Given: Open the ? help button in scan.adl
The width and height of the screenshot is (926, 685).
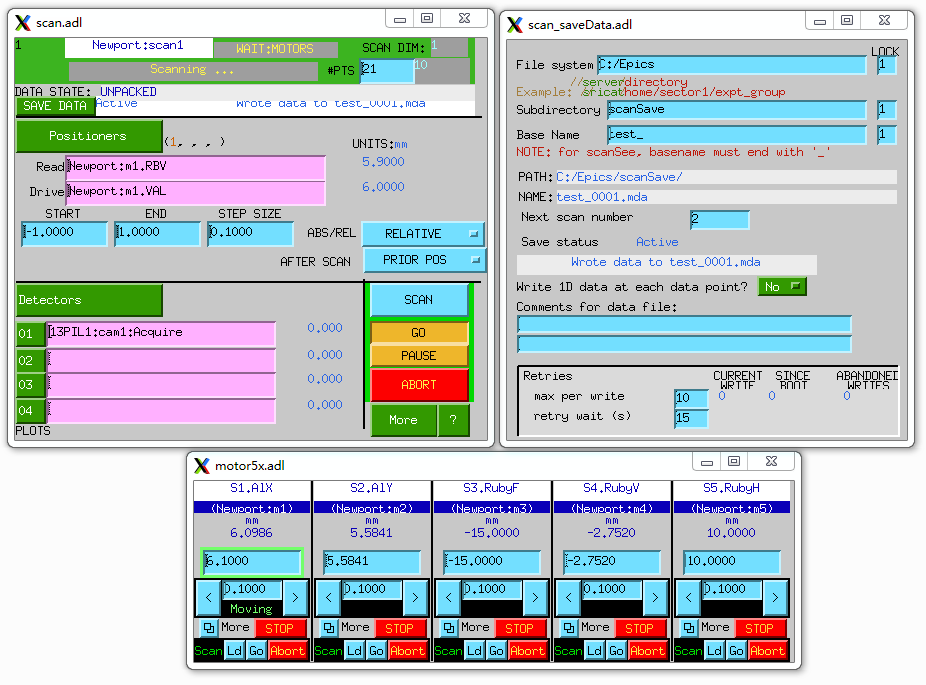Looking at the screenshot, I should 453,420.
